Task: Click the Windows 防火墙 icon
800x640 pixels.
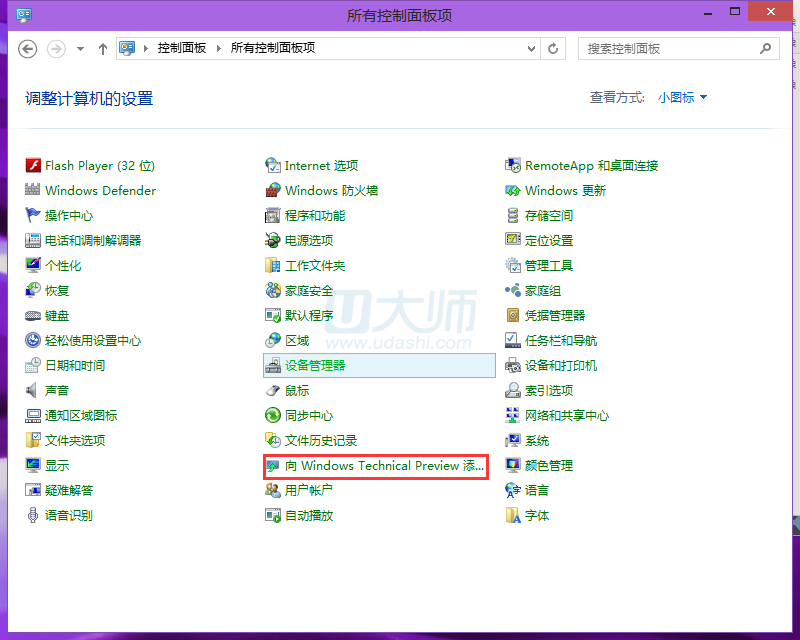Action: coord(273,191)
